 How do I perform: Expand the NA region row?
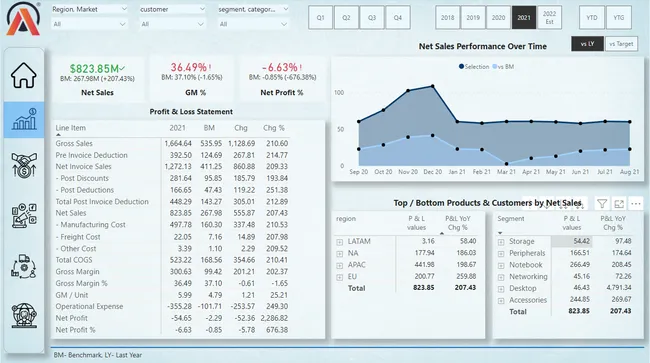click(x=340, y=253)
